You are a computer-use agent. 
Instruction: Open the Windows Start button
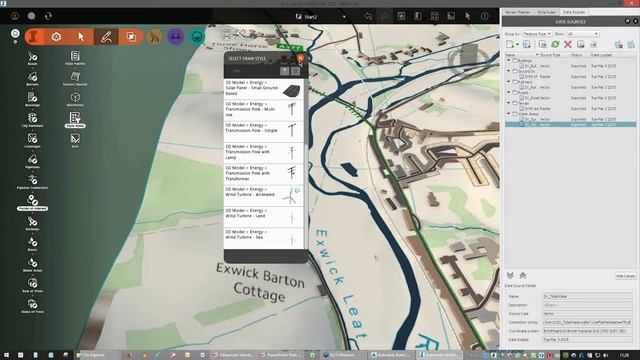6,355
